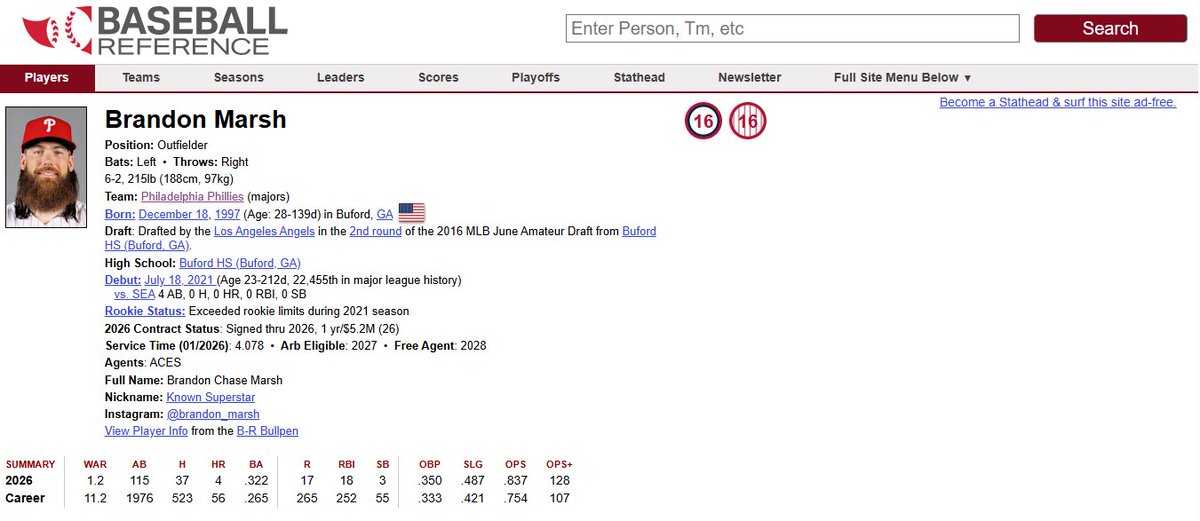
Task: Click the career home runs value 56
Action: [218, 498]
